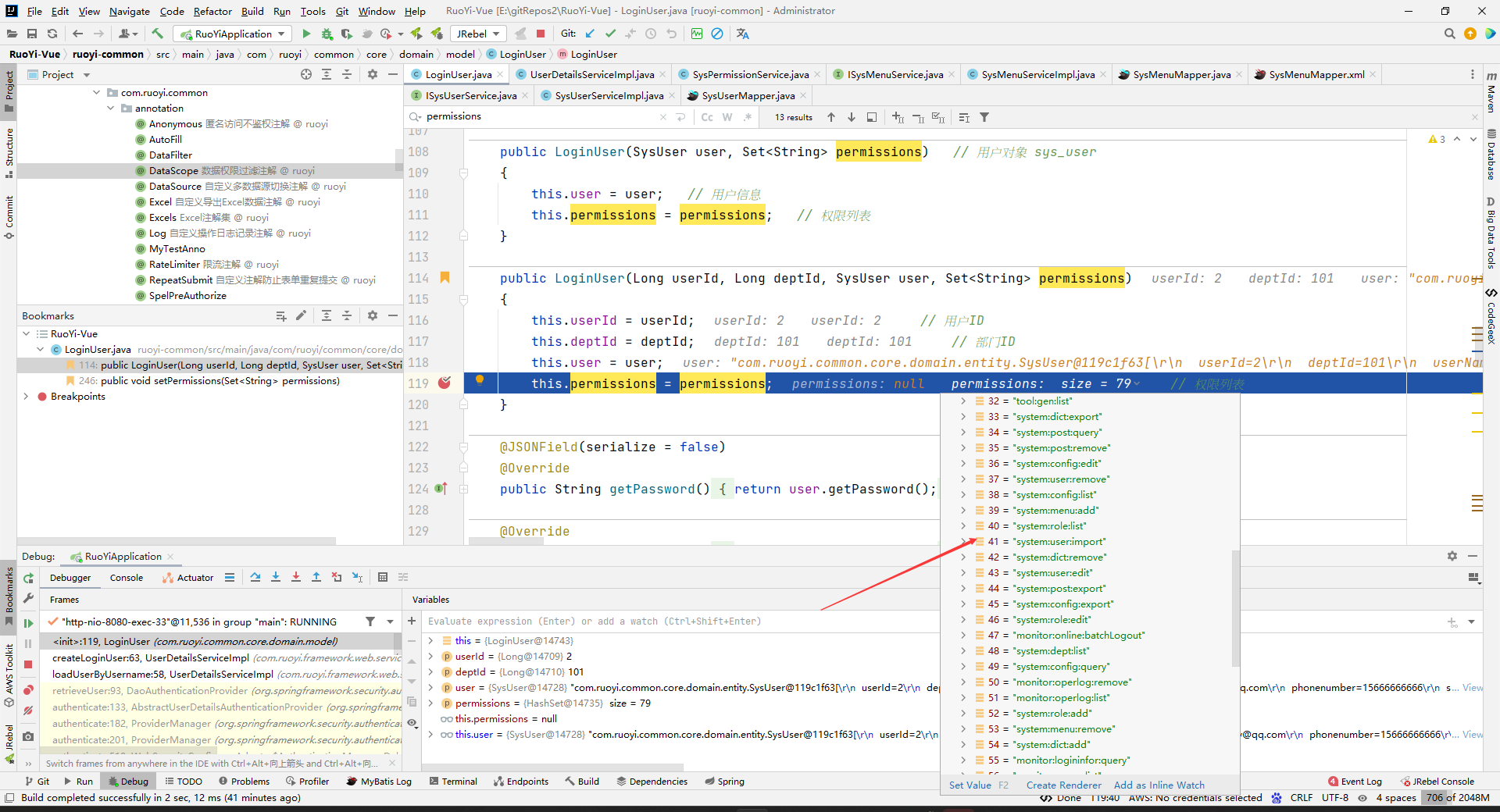
Task: Stop the running application via the red square
Action: pyautogui.click(x=541, y=34)
